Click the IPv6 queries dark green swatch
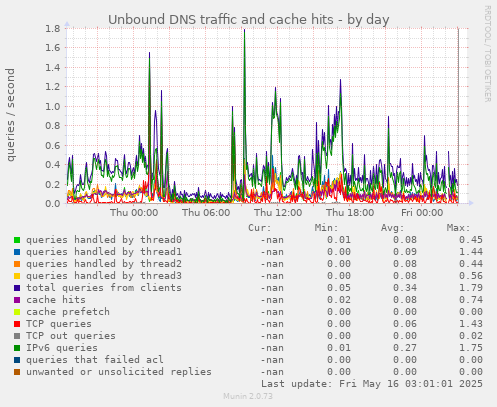The height and width of the screenshot is (407, 497). click(x=17, y=348)
